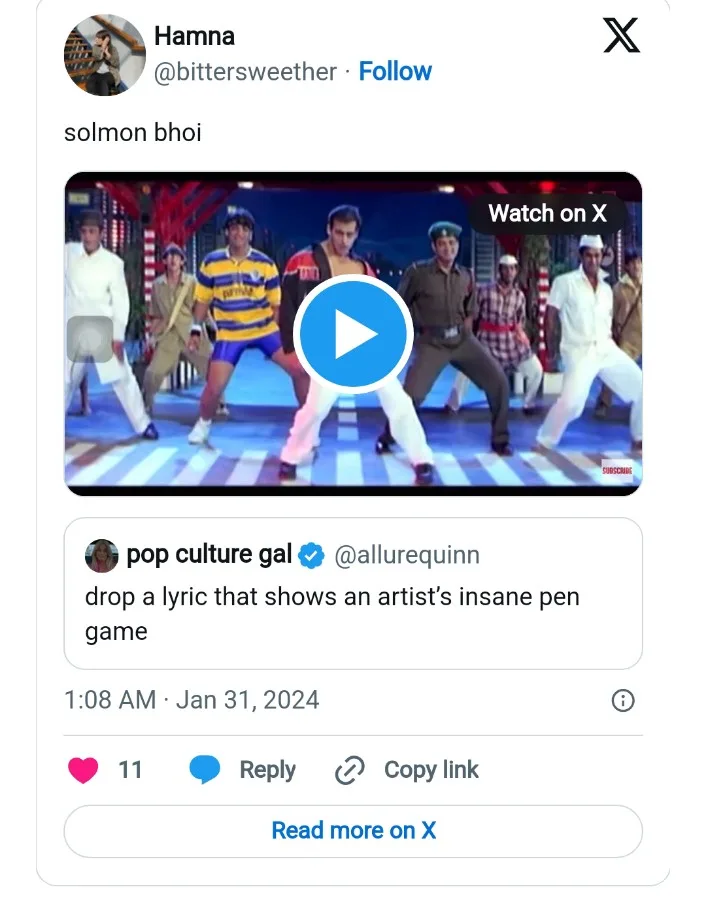Click the blue verified badge on quoted tweet
The width and height of the screenshot is (706, 903).
[x=313, y=555]
